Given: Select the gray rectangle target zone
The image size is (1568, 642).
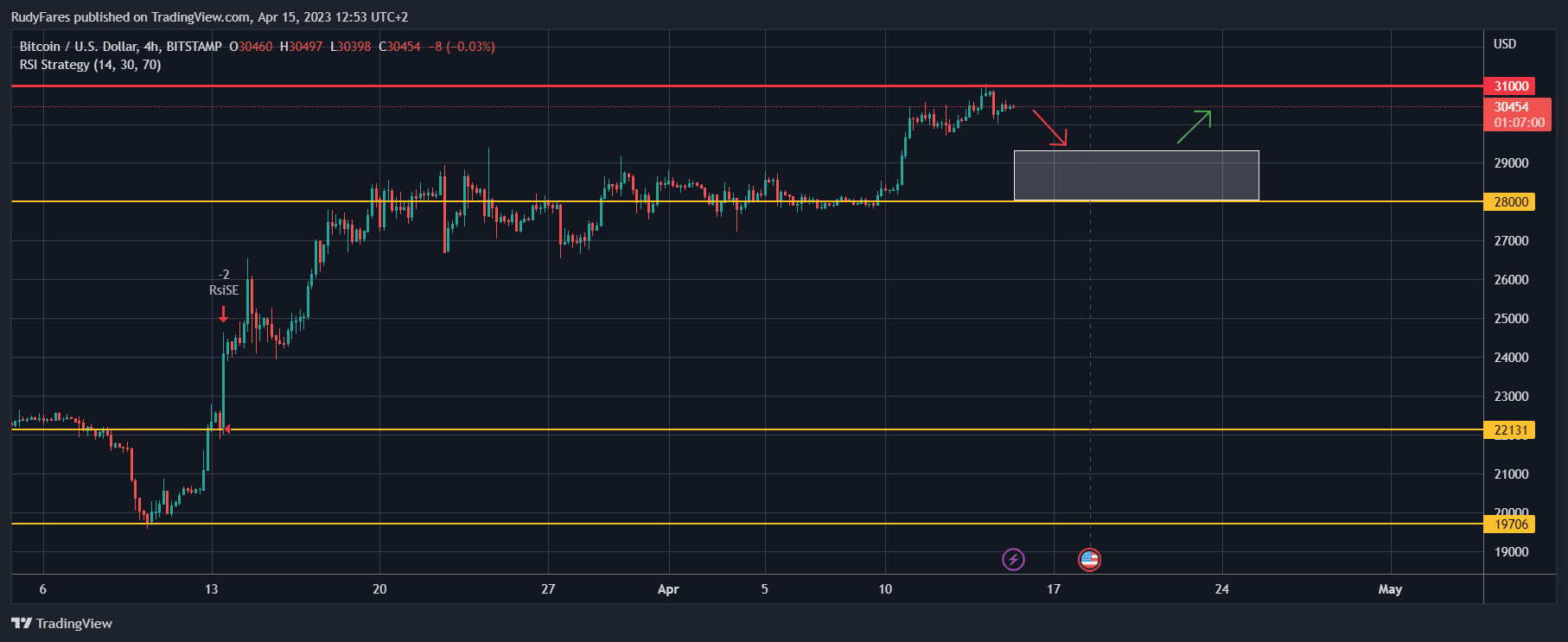Looking at the screenshot, I should (1136, 175).
